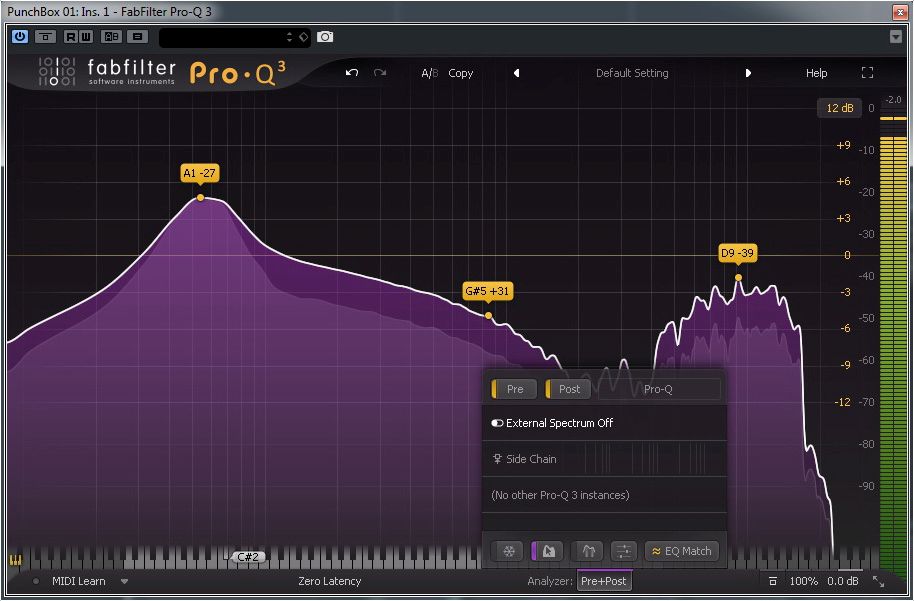Click the G#5 +31 spectrum peak label
This screenshot has width=914, height=601.
487,291
